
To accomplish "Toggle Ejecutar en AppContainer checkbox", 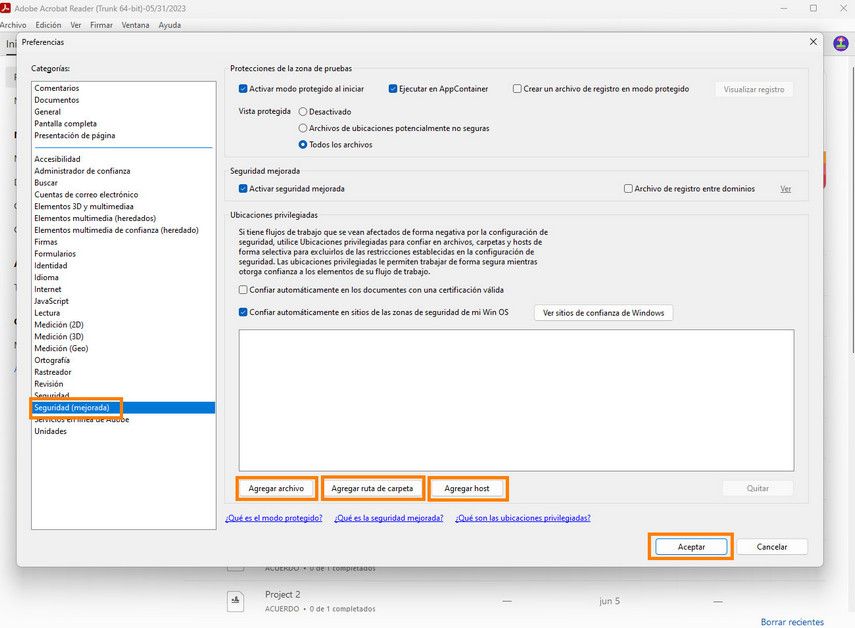I will click(x=393, y=88).
